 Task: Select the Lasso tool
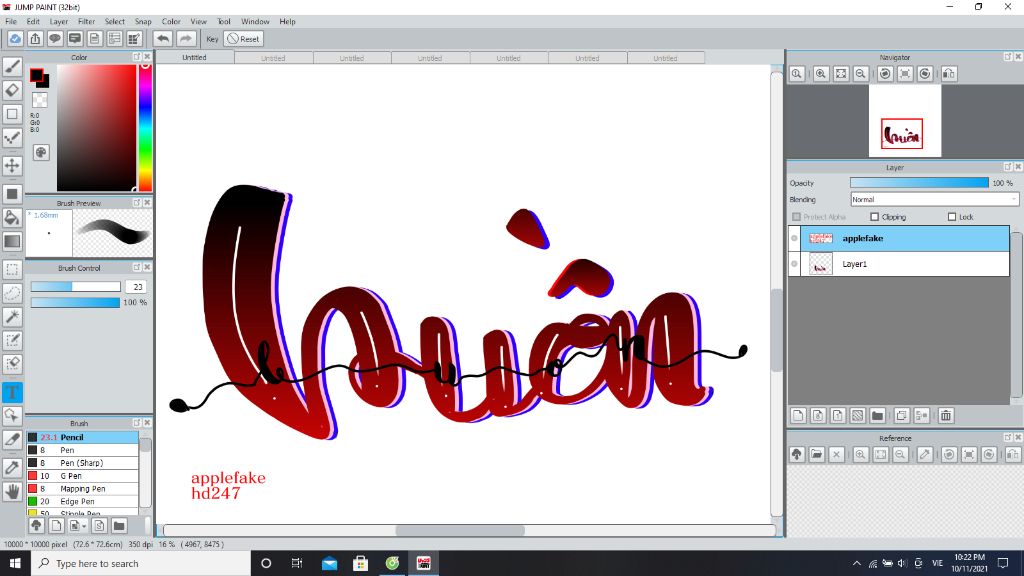[x=12, y=293]
